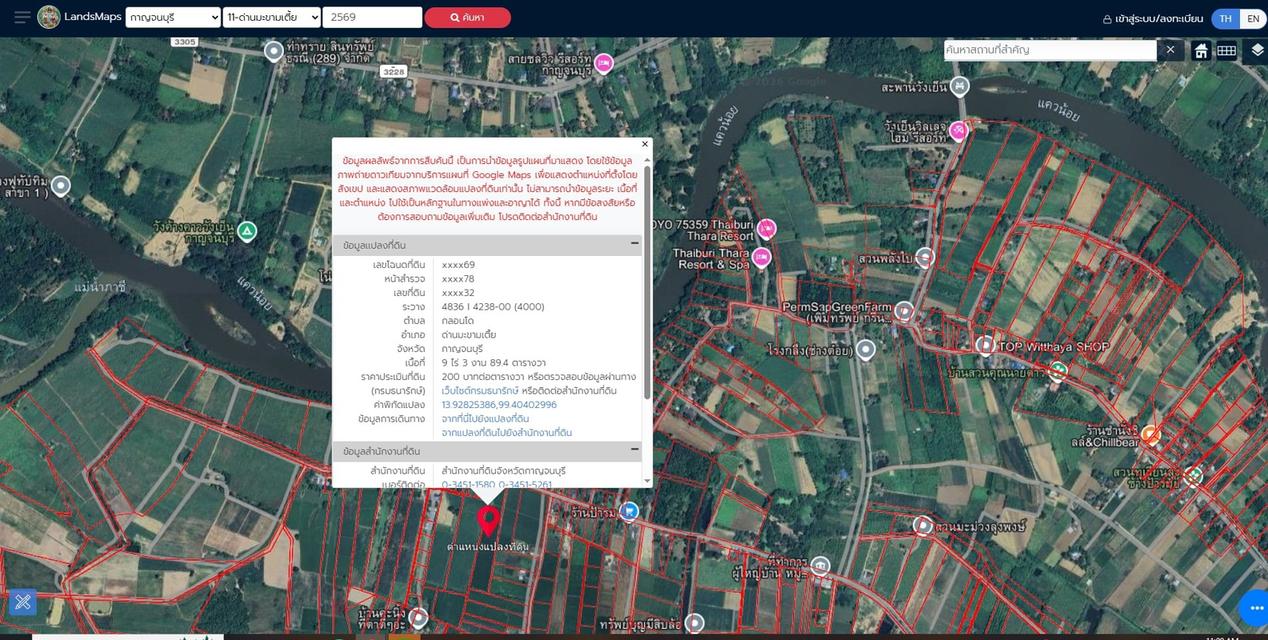Screen dimensions: 1268x640
Task: Click the home icon near search box
Action: [x=1201, y=51]
